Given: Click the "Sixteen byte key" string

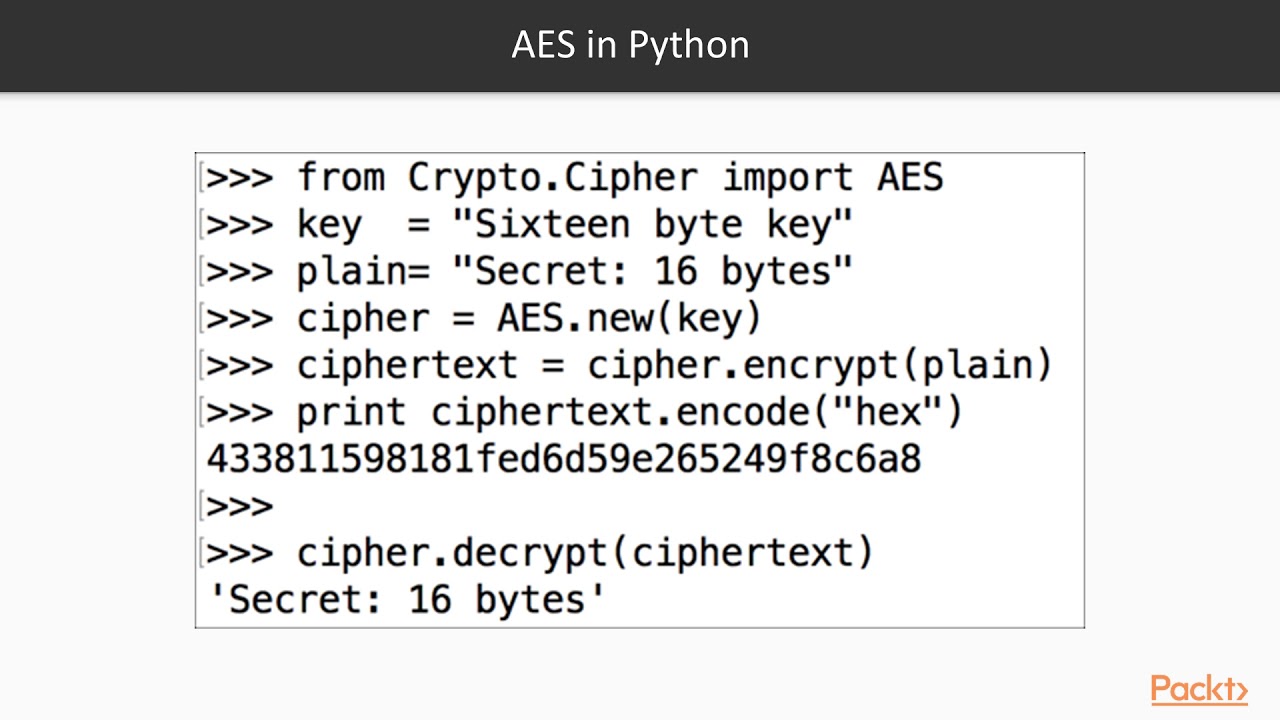Looking at the screenshot, I should point(652,224).
